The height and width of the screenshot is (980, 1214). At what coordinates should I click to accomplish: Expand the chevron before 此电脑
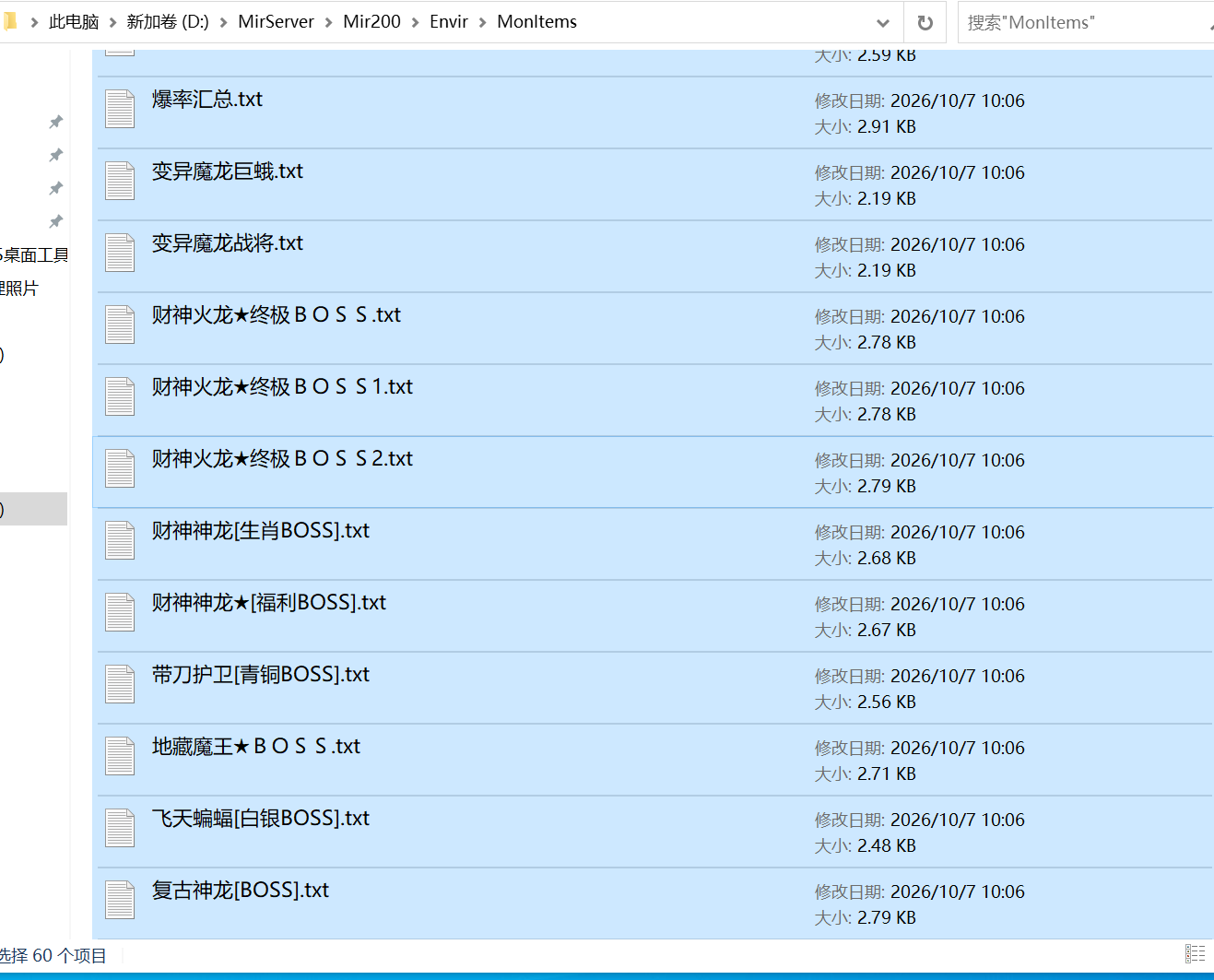pyautogui.click(x=34, y=22)
